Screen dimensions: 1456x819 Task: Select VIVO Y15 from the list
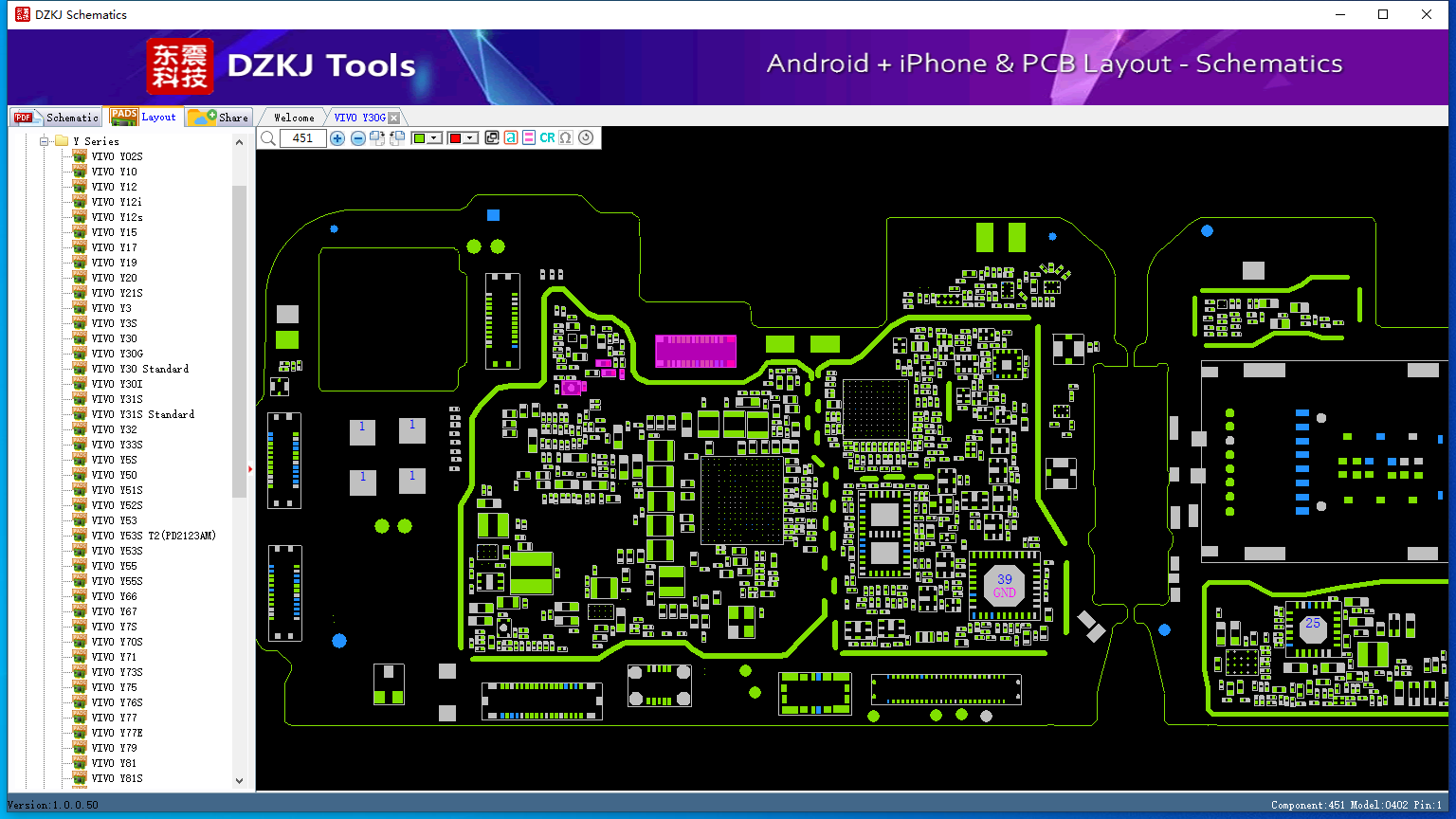(114, 232)
